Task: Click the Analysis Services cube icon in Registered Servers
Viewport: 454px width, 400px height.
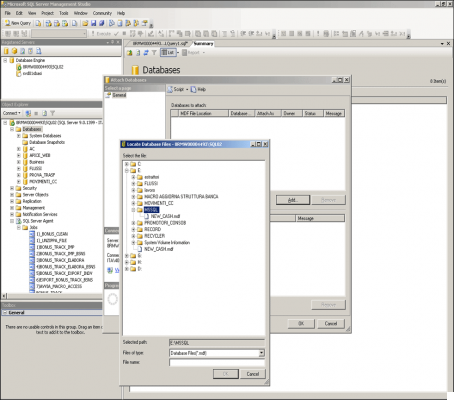Action: (x=14, y=51)
